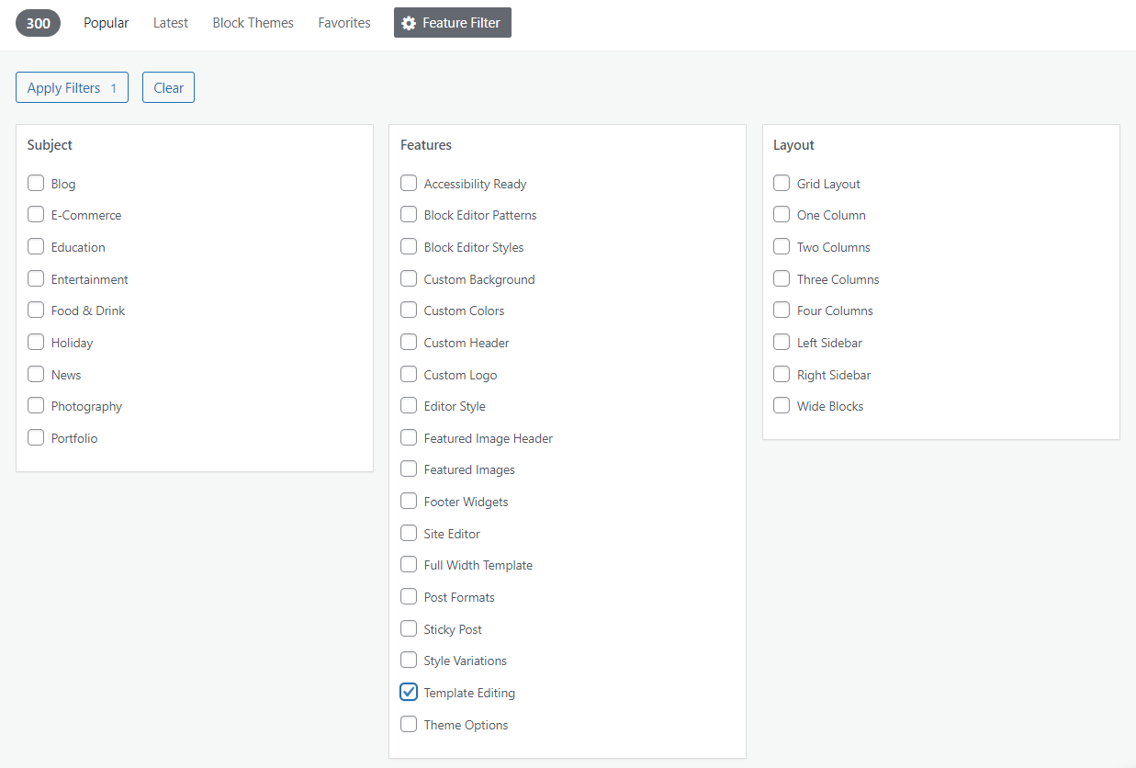
Task: Enable the E-Commerce subject filter
Action: point(35,215)
